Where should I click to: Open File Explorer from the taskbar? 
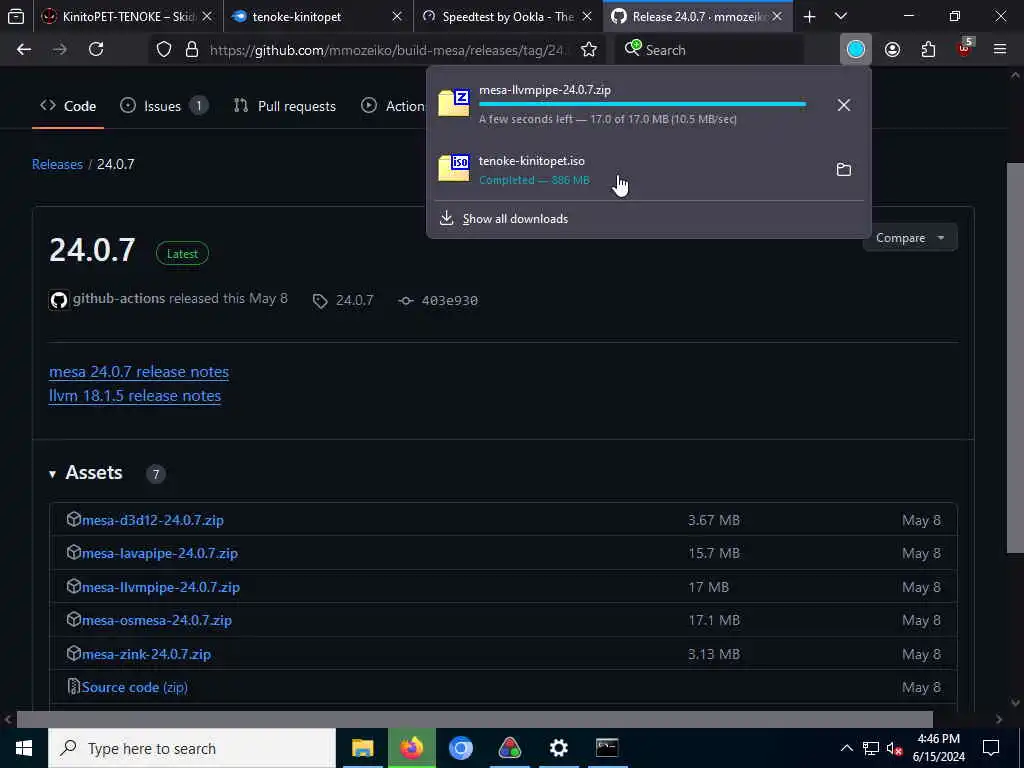click(362, 748)
